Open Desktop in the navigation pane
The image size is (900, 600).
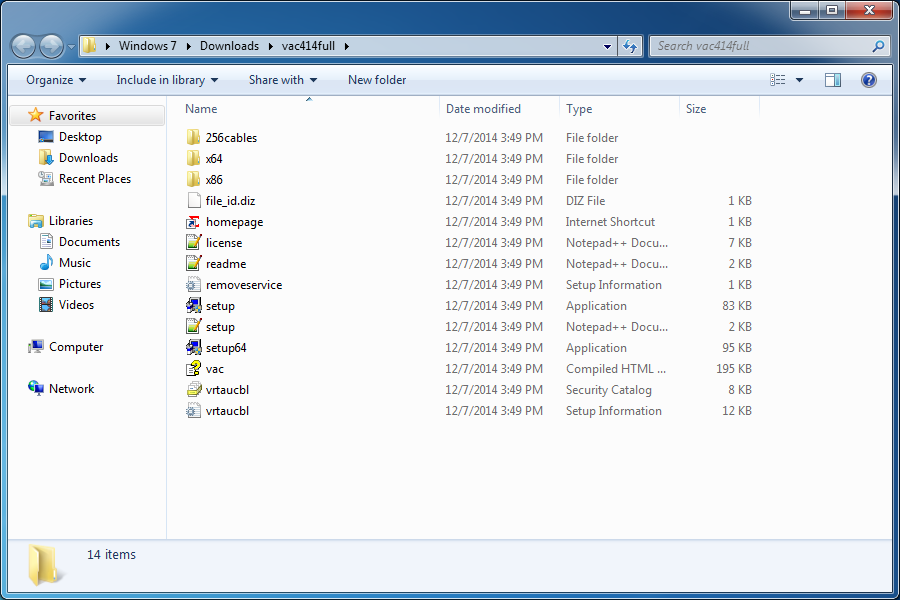click(80, 137)
